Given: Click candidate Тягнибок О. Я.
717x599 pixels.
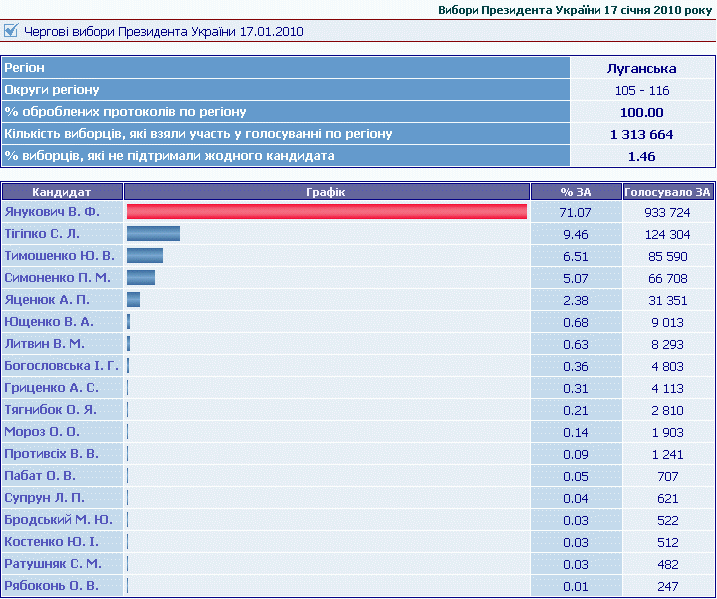Looking at the screenshot, I should pyautogui.click(x=51, y=410).
